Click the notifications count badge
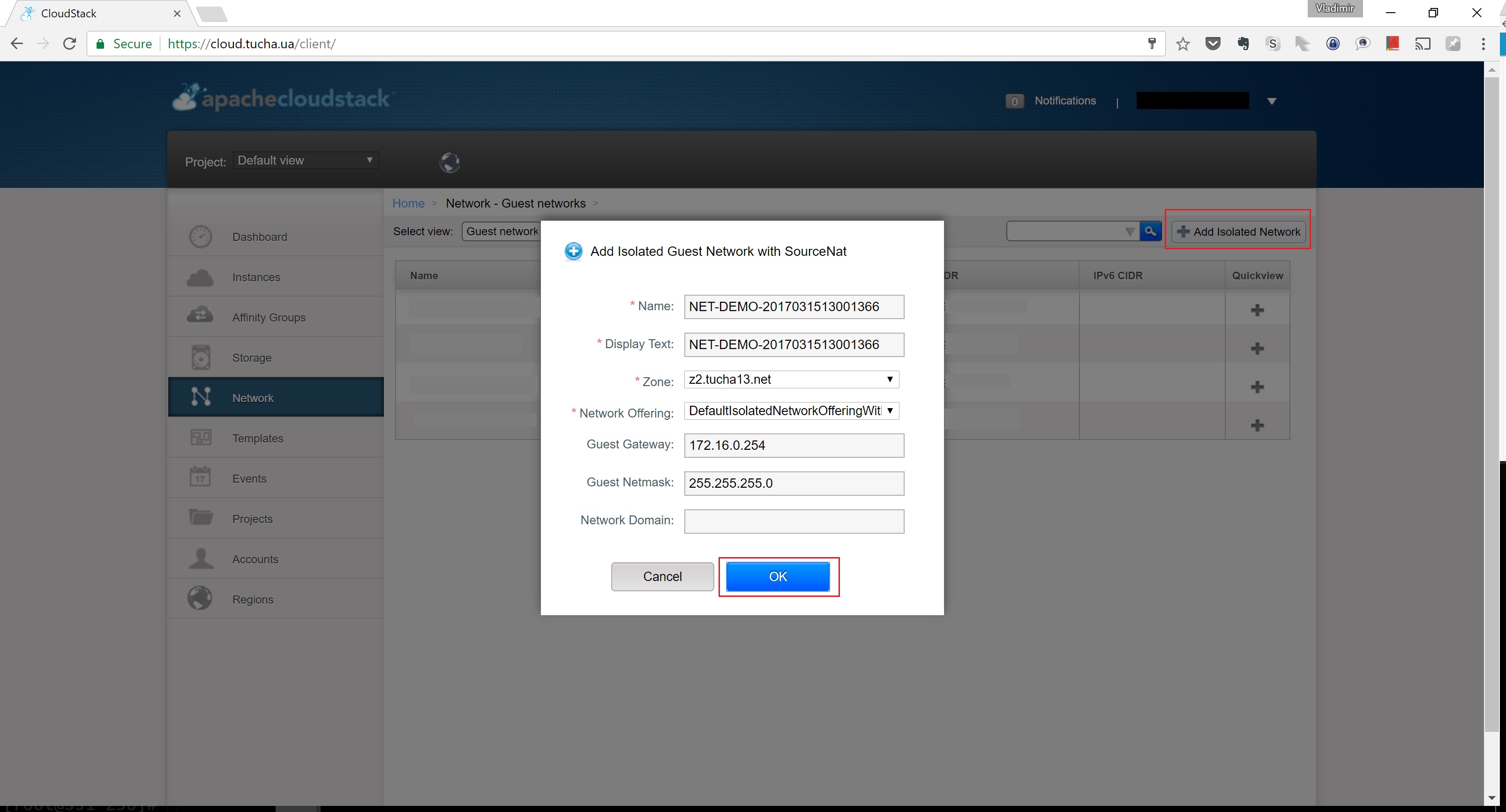 (1014, 101)
